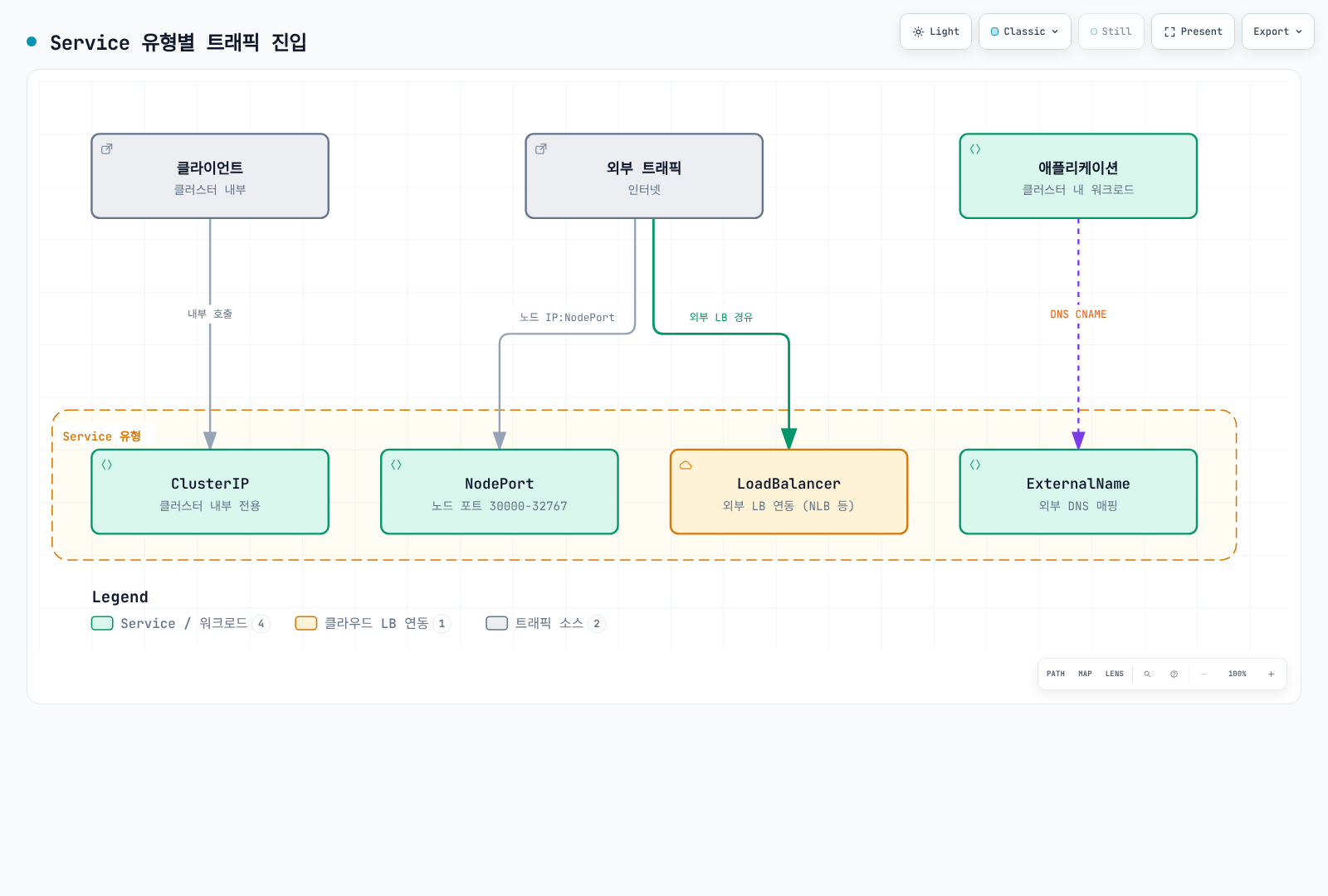Click cloud icon on LoadBalancer node

(686, 465)
